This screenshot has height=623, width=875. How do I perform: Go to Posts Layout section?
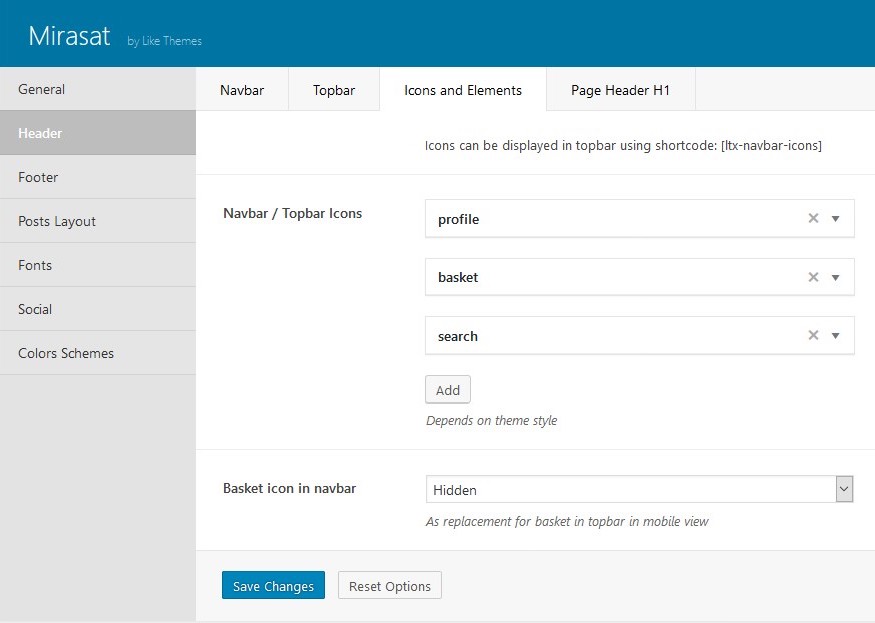(98, 221)
